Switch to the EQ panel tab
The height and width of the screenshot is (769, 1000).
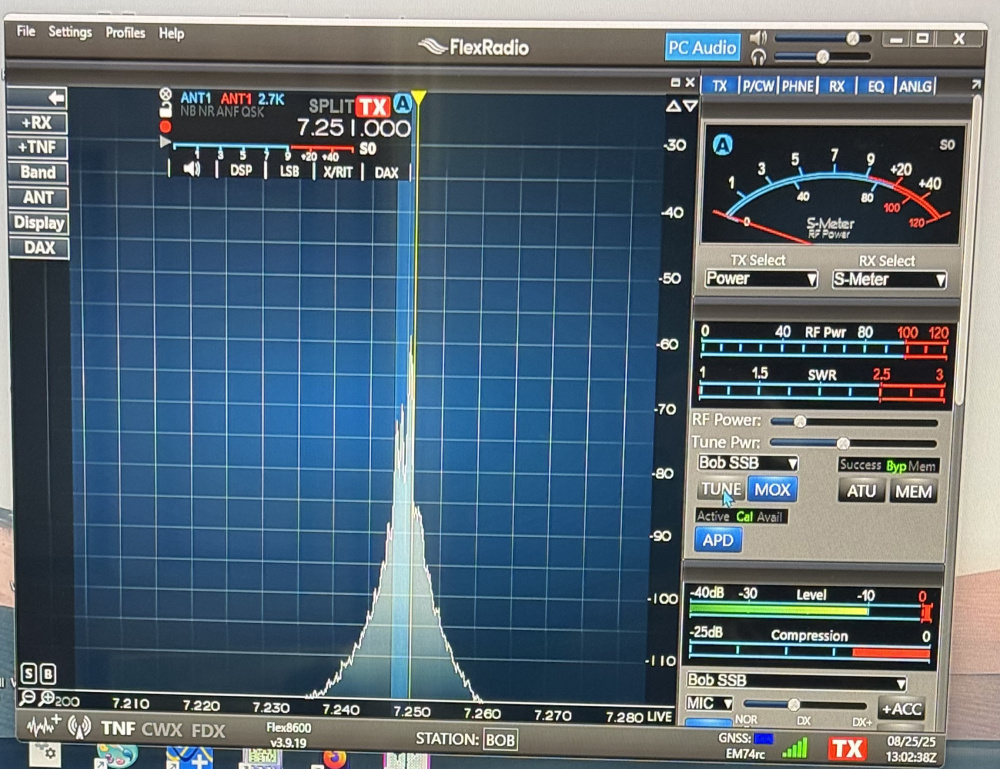[x=875, y=86]
